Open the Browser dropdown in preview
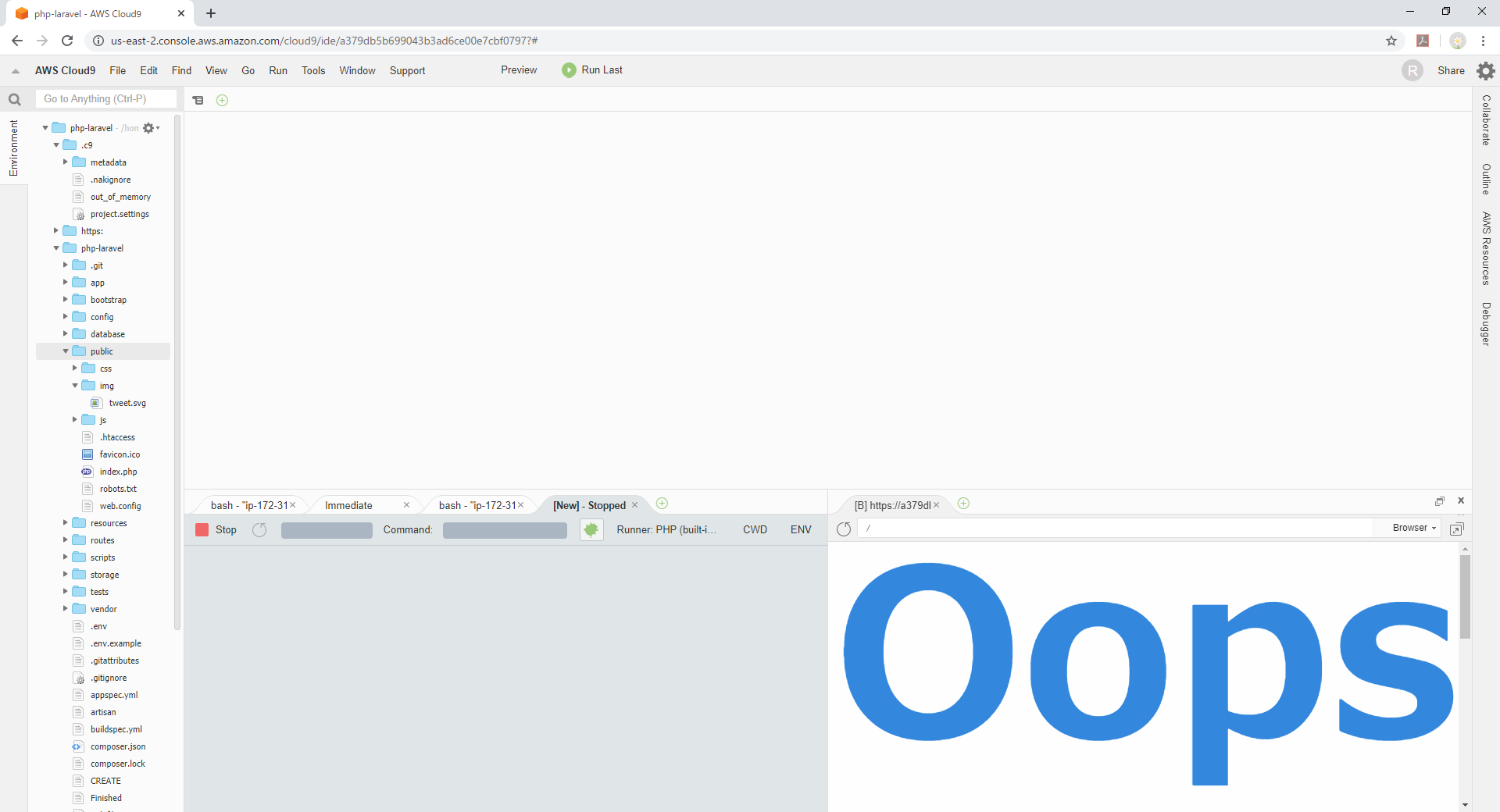 point(1414,529)
